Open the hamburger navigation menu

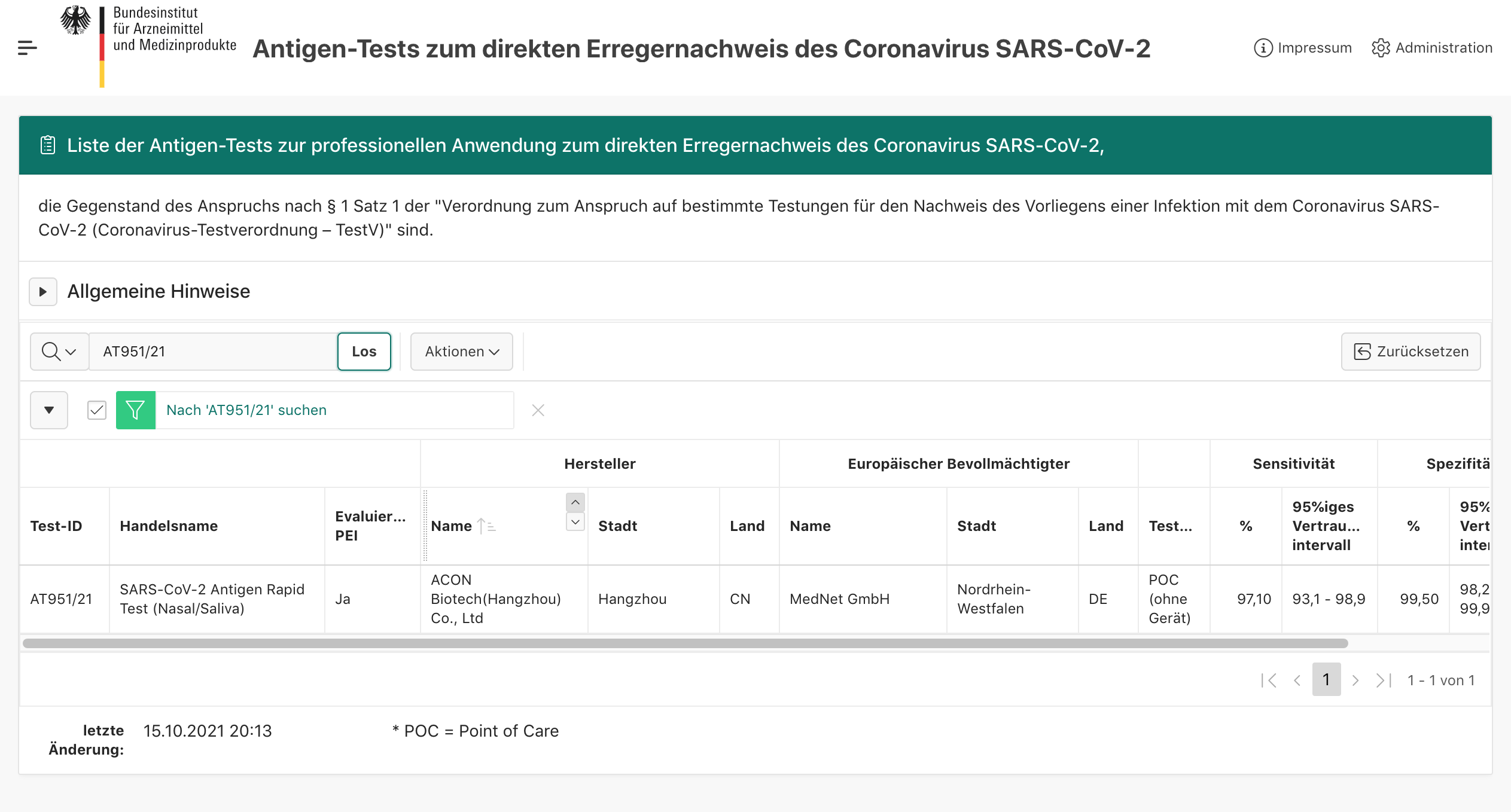coord(28,48)
